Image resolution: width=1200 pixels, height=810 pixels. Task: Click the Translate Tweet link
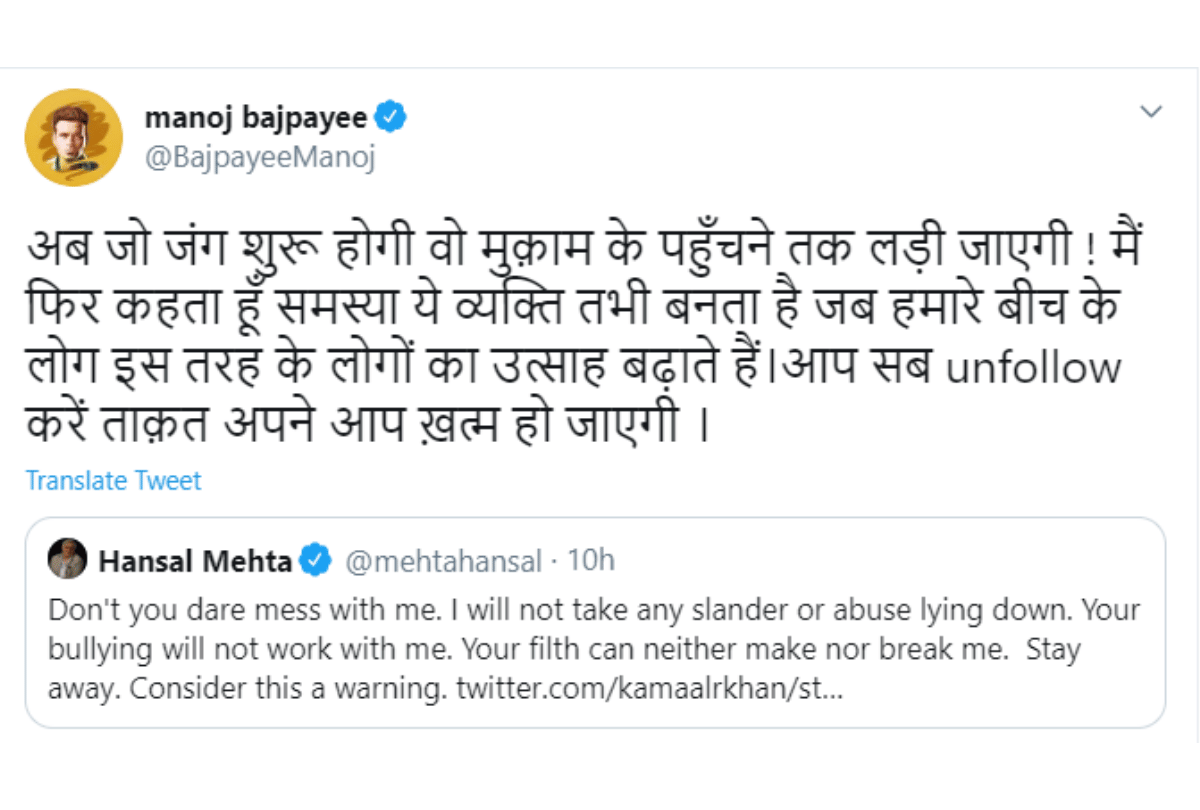pos(113,480)
